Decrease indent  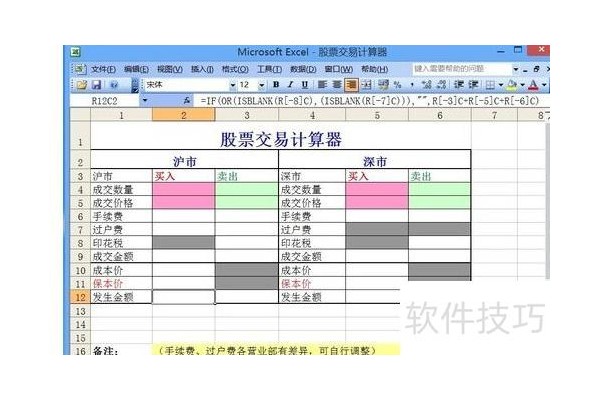point(459,85)
